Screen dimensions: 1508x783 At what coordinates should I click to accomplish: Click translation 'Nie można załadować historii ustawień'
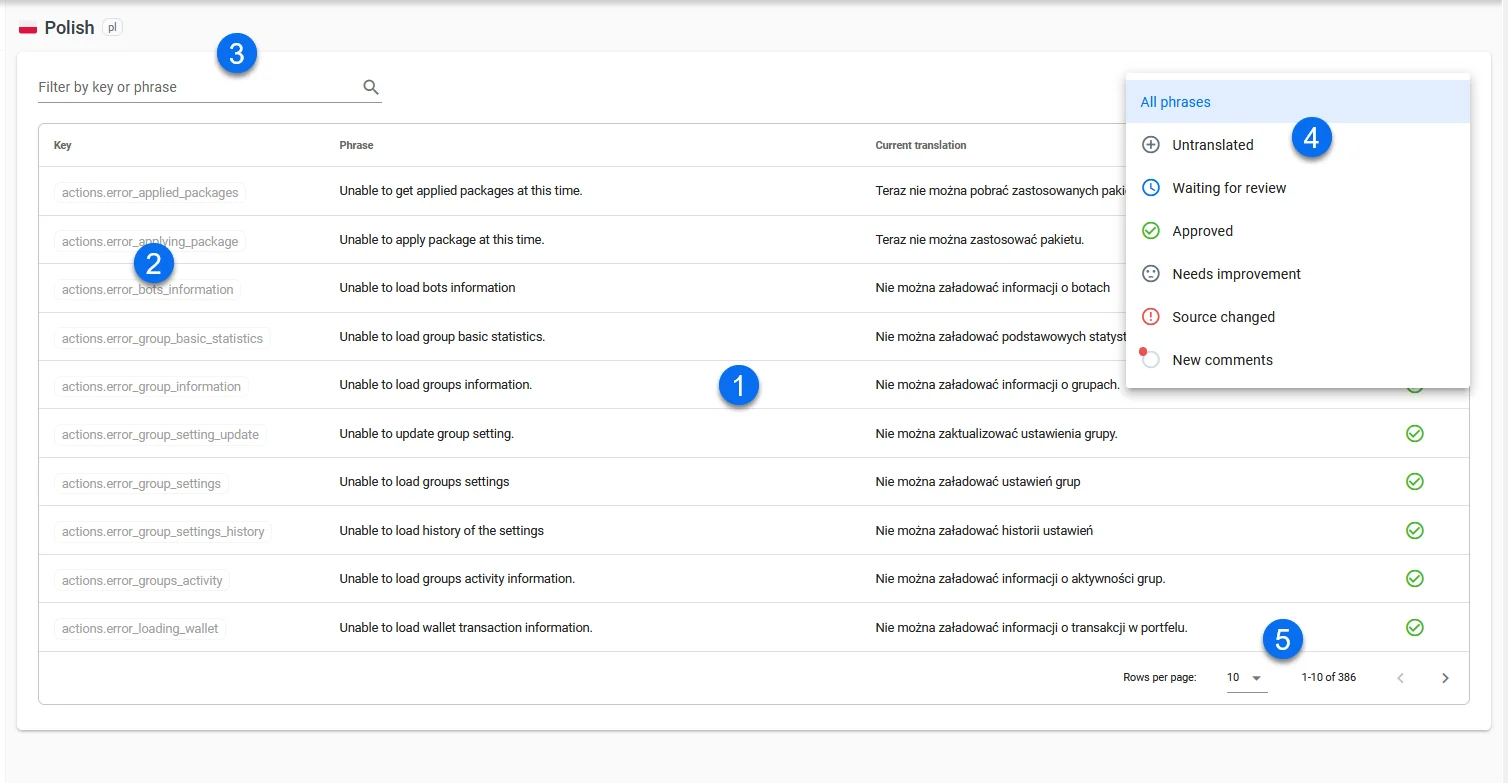(x=984, y=530)
